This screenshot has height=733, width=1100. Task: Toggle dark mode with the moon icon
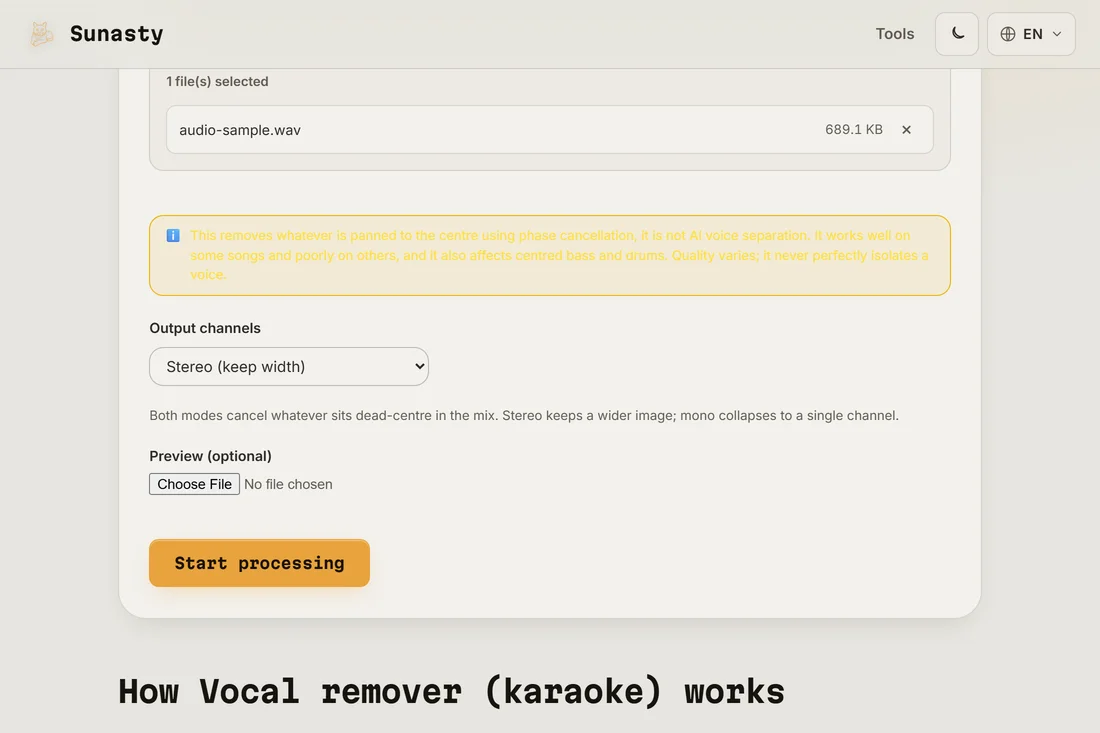click(x=957, y=34)
